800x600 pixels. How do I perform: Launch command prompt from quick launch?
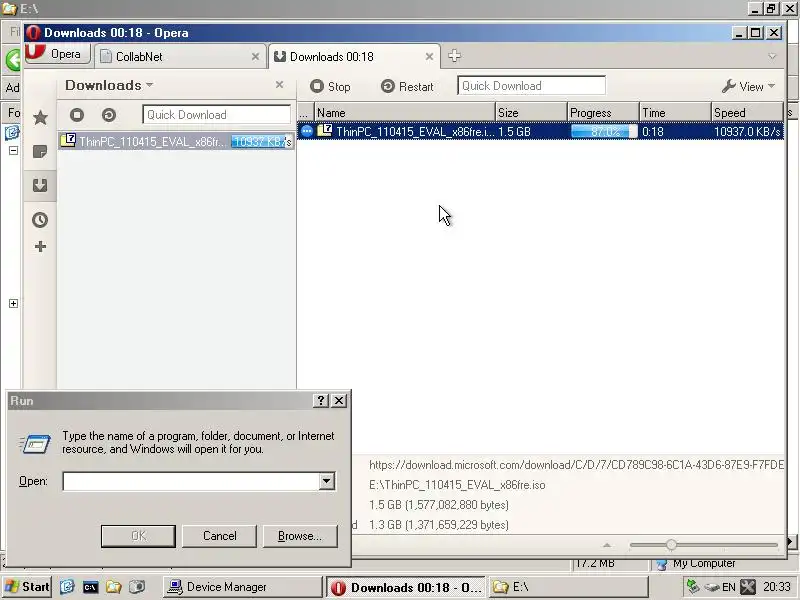90,587
